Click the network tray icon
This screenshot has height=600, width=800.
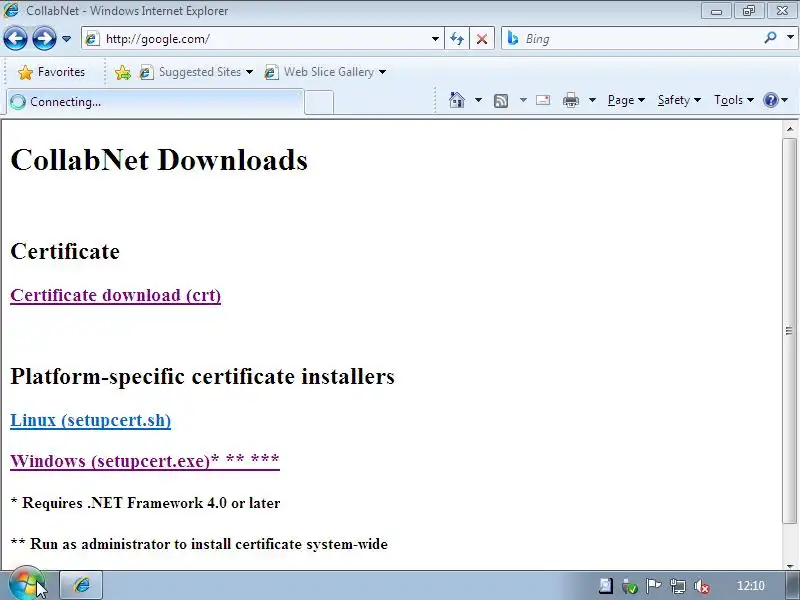tap(678, 586)
